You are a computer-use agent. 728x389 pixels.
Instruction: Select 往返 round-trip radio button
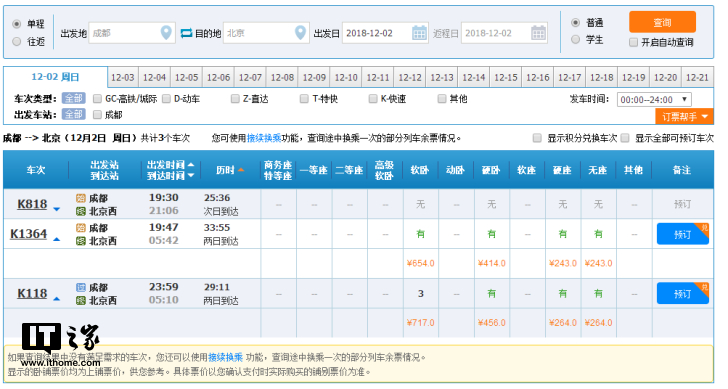point(17,41)
